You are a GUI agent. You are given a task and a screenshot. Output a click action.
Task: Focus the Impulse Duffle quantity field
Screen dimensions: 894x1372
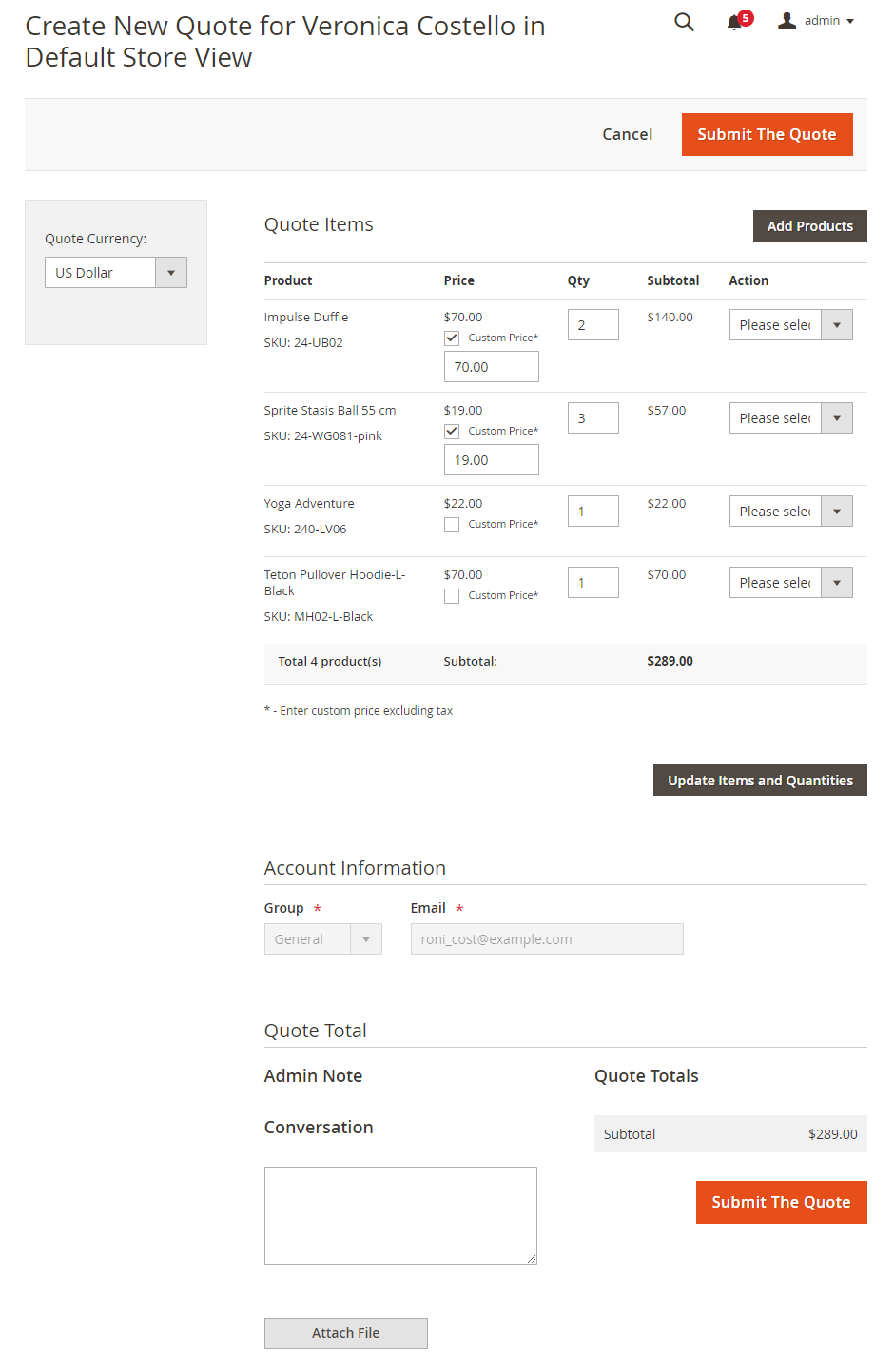(593, 325)
